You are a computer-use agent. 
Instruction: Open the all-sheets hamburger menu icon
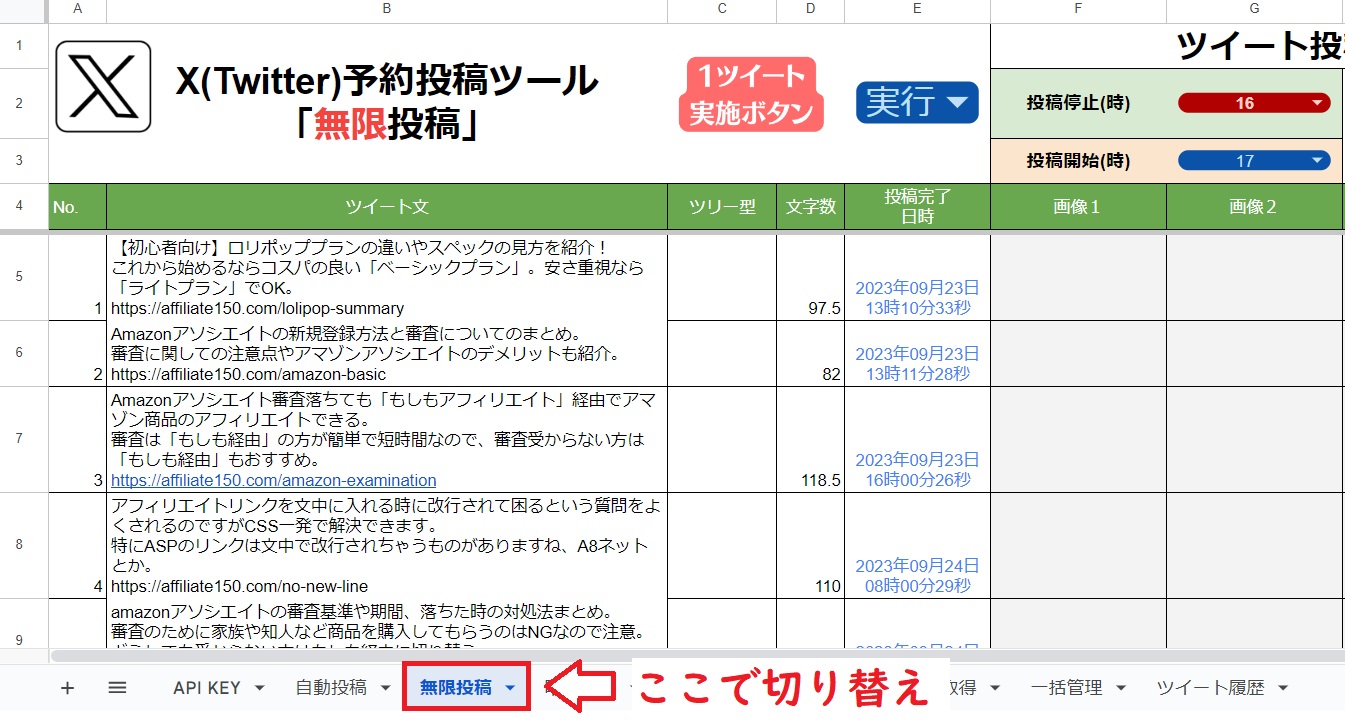tap(117, 687)
